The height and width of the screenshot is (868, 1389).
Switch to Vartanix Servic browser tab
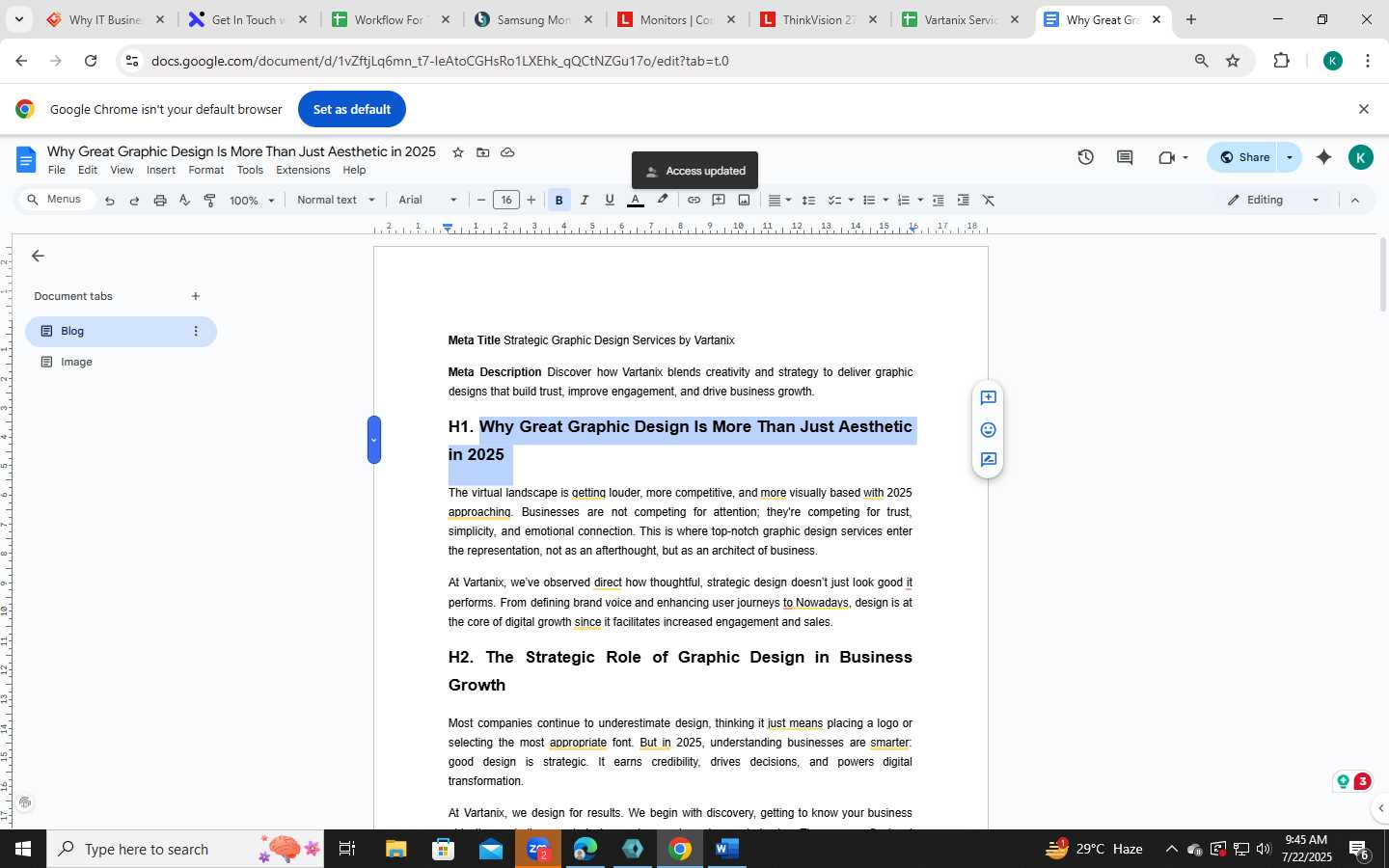coord(961,19)
